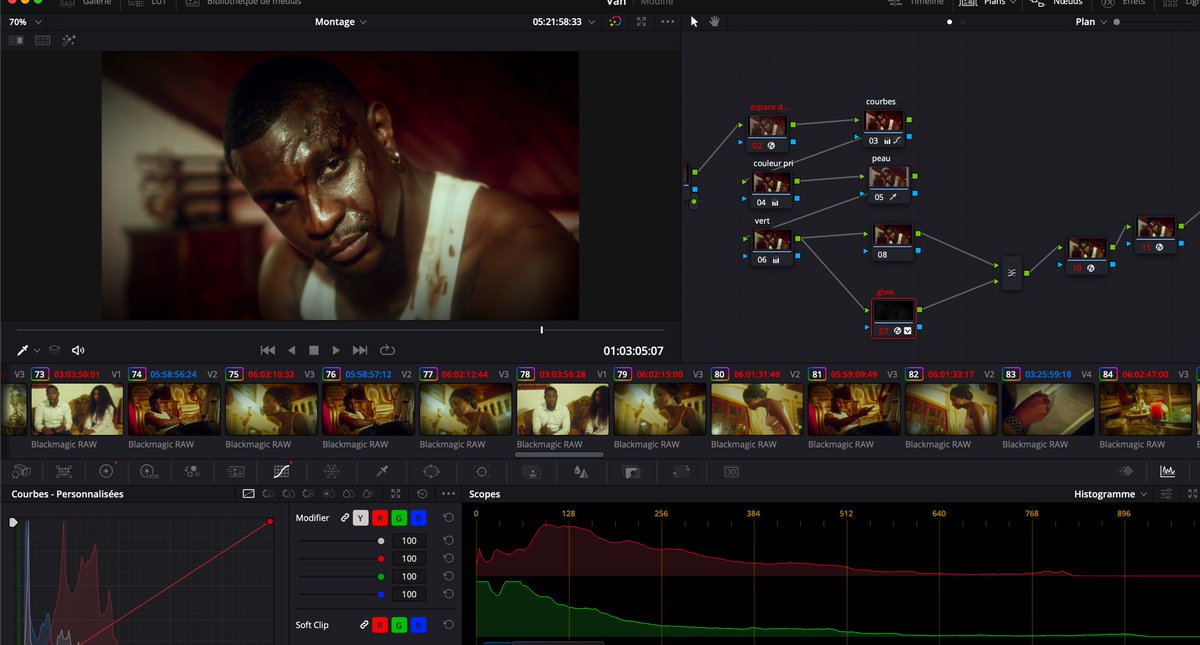Select the Curves palette icon
The height and width of the screenshot is (645, 1200).
[281, 470]
